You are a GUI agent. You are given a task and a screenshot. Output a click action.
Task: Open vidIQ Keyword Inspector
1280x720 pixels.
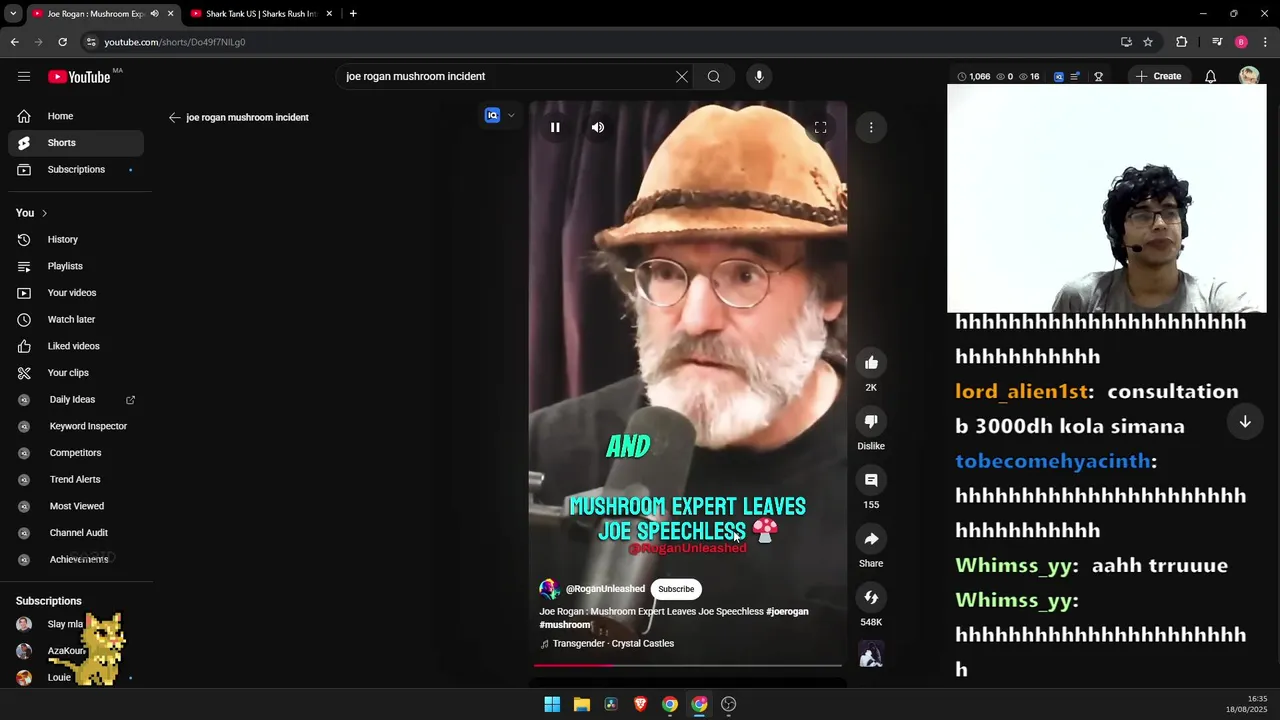coord(76,426)
